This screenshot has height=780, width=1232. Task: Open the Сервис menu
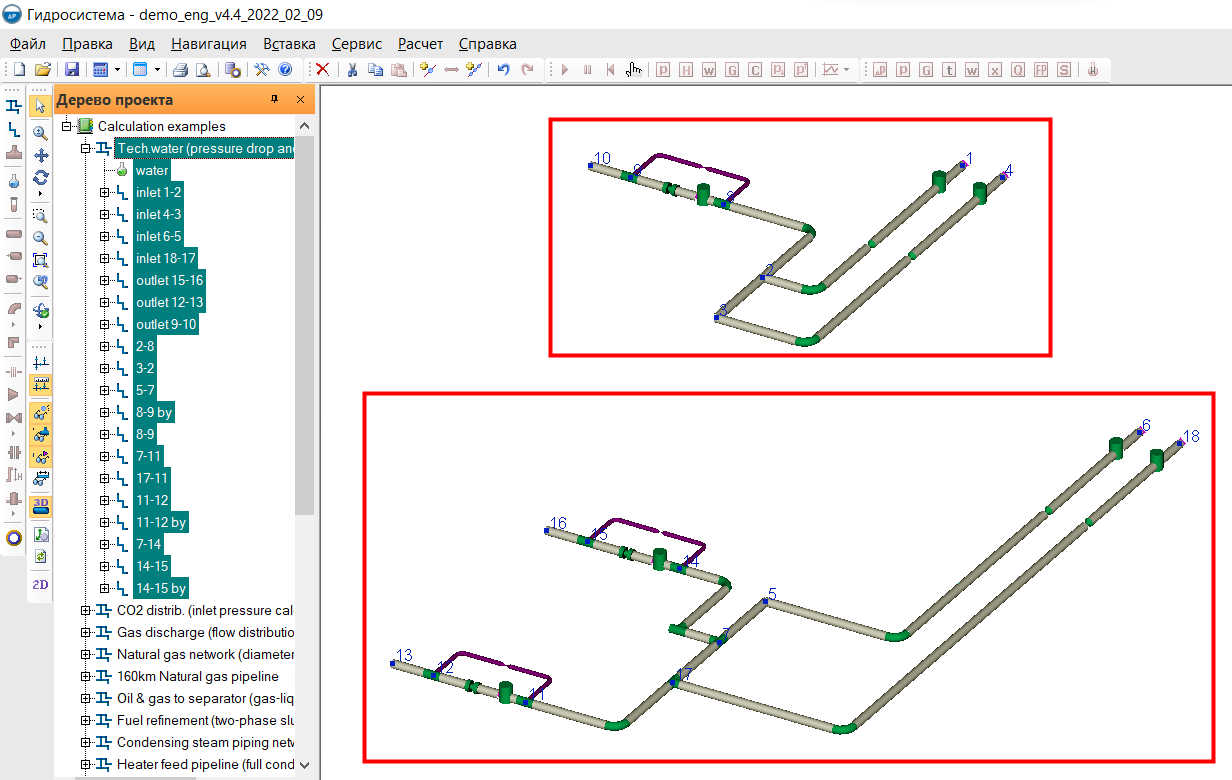coord(357,44)
